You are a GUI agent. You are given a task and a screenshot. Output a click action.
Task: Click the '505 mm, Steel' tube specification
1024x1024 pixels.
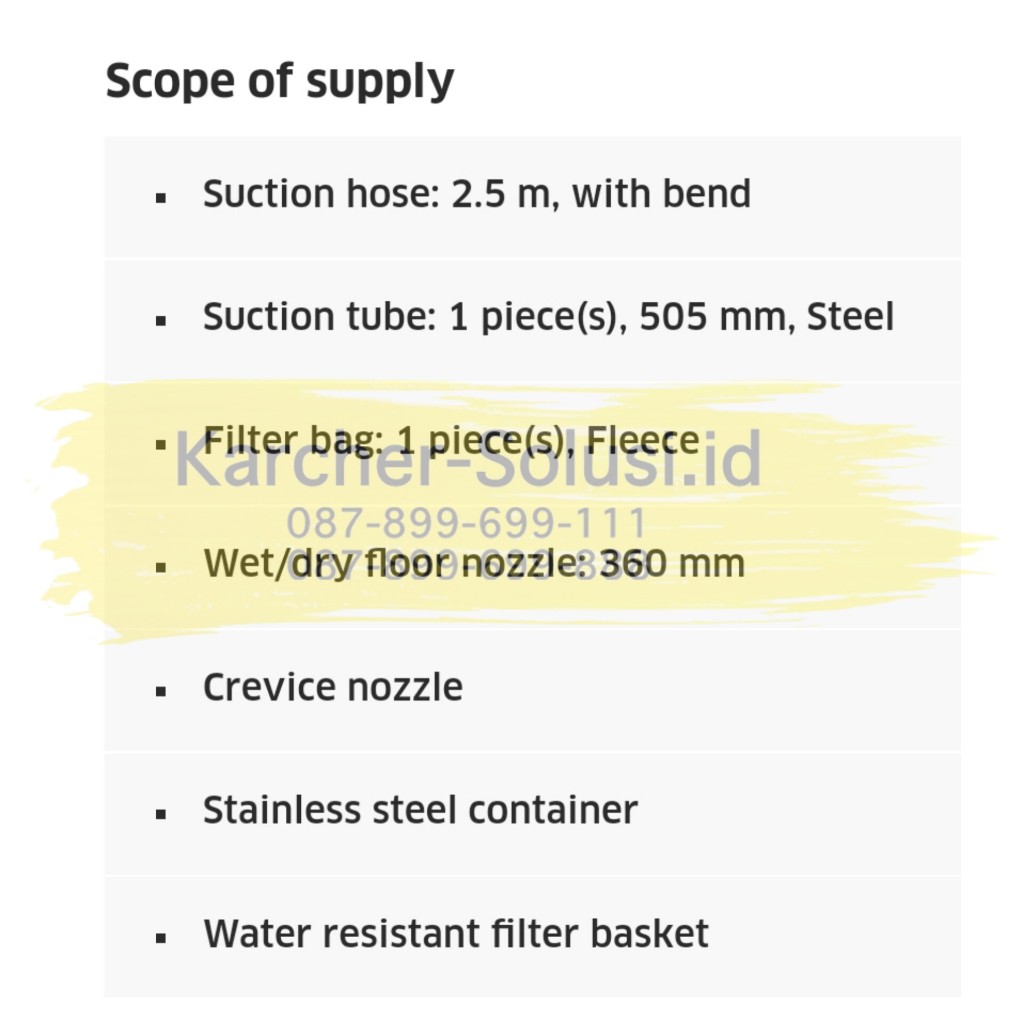(x=766, y=317)
